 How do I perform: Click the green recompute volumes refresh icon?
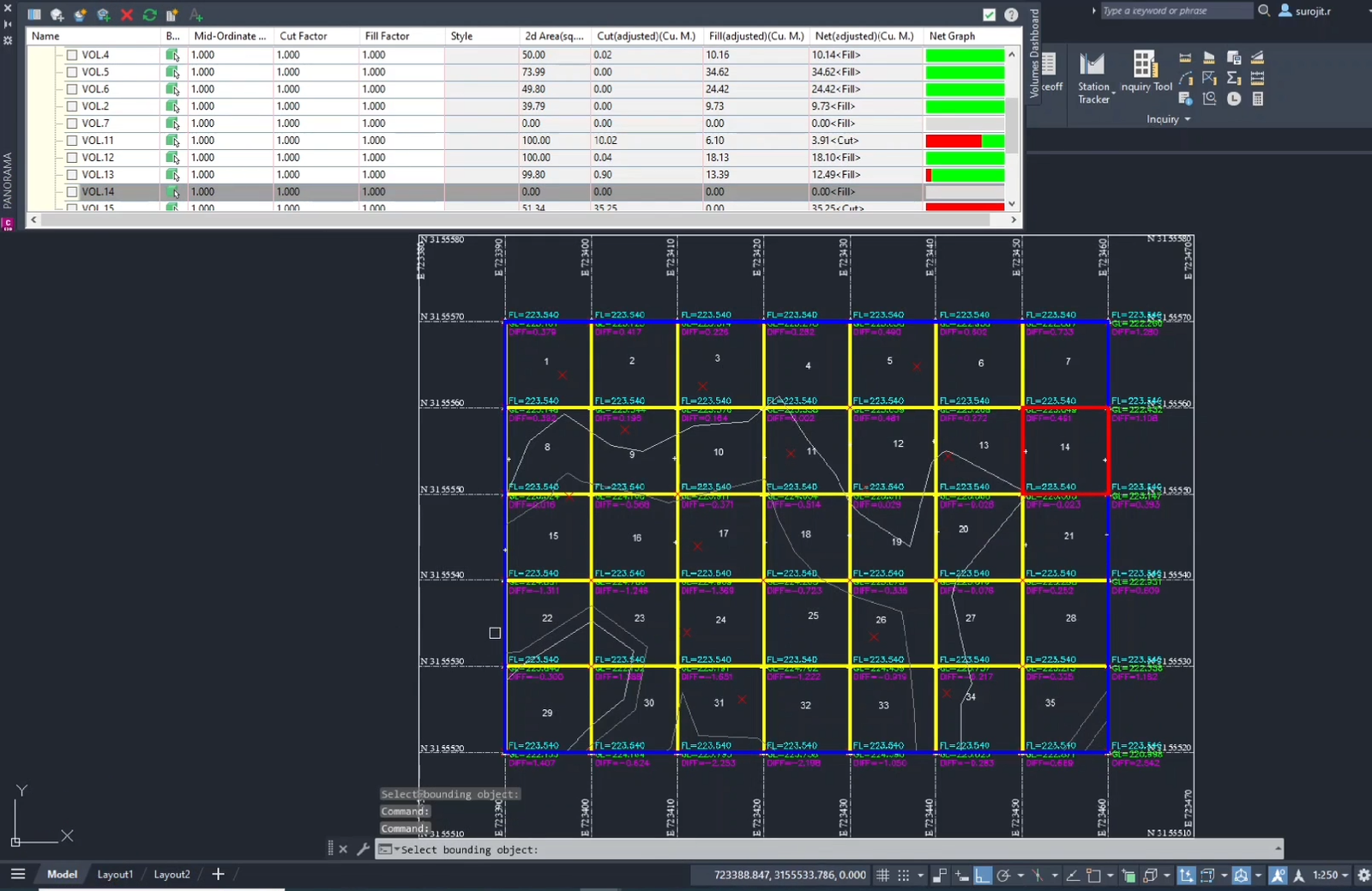[x=150, y=15]
